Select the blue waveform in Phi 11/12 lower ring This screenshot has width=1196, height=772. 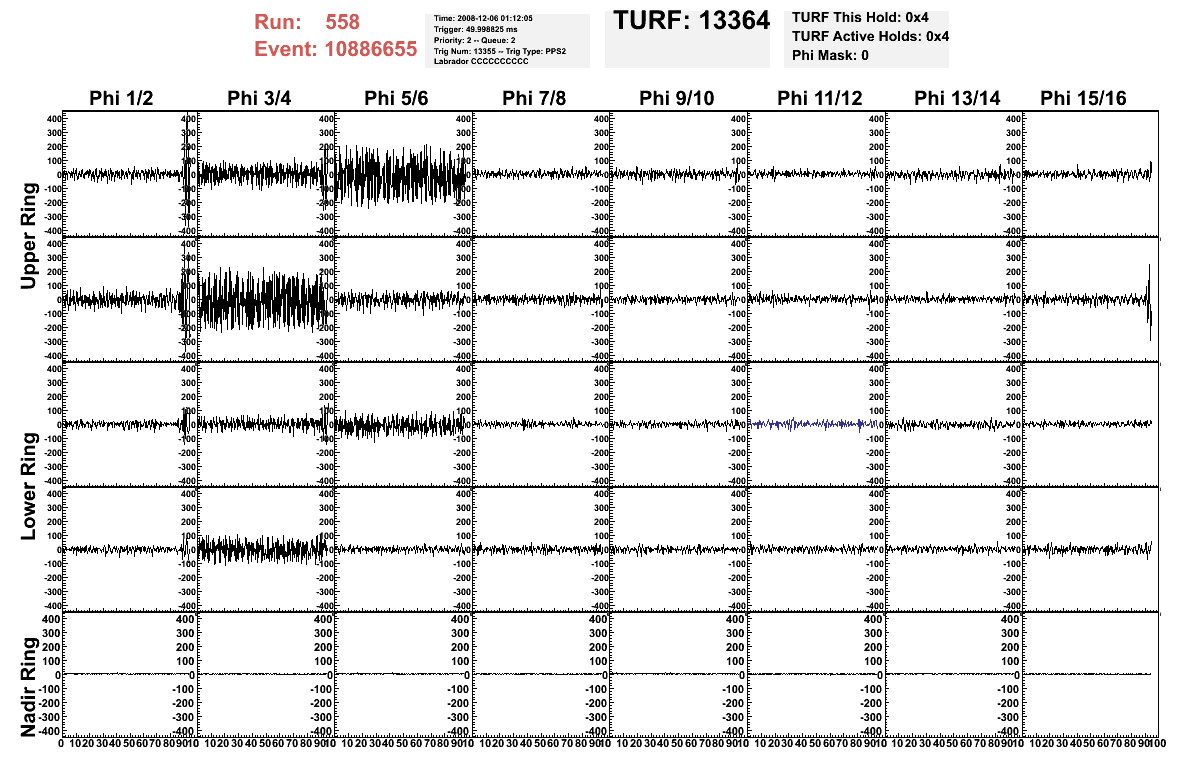tap(813, 423)
